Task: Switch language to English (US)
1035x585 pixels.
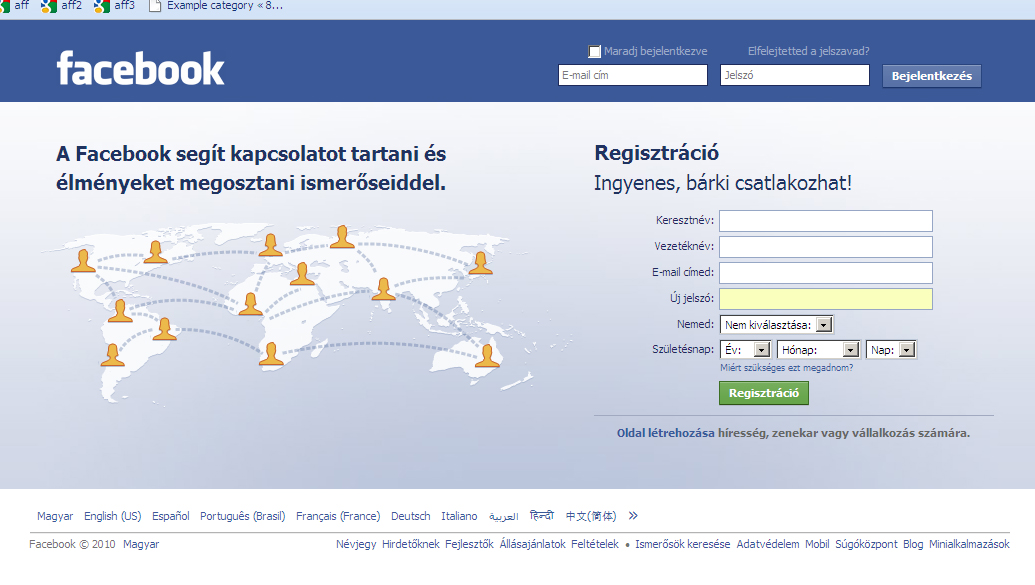Action: (112, 516)
